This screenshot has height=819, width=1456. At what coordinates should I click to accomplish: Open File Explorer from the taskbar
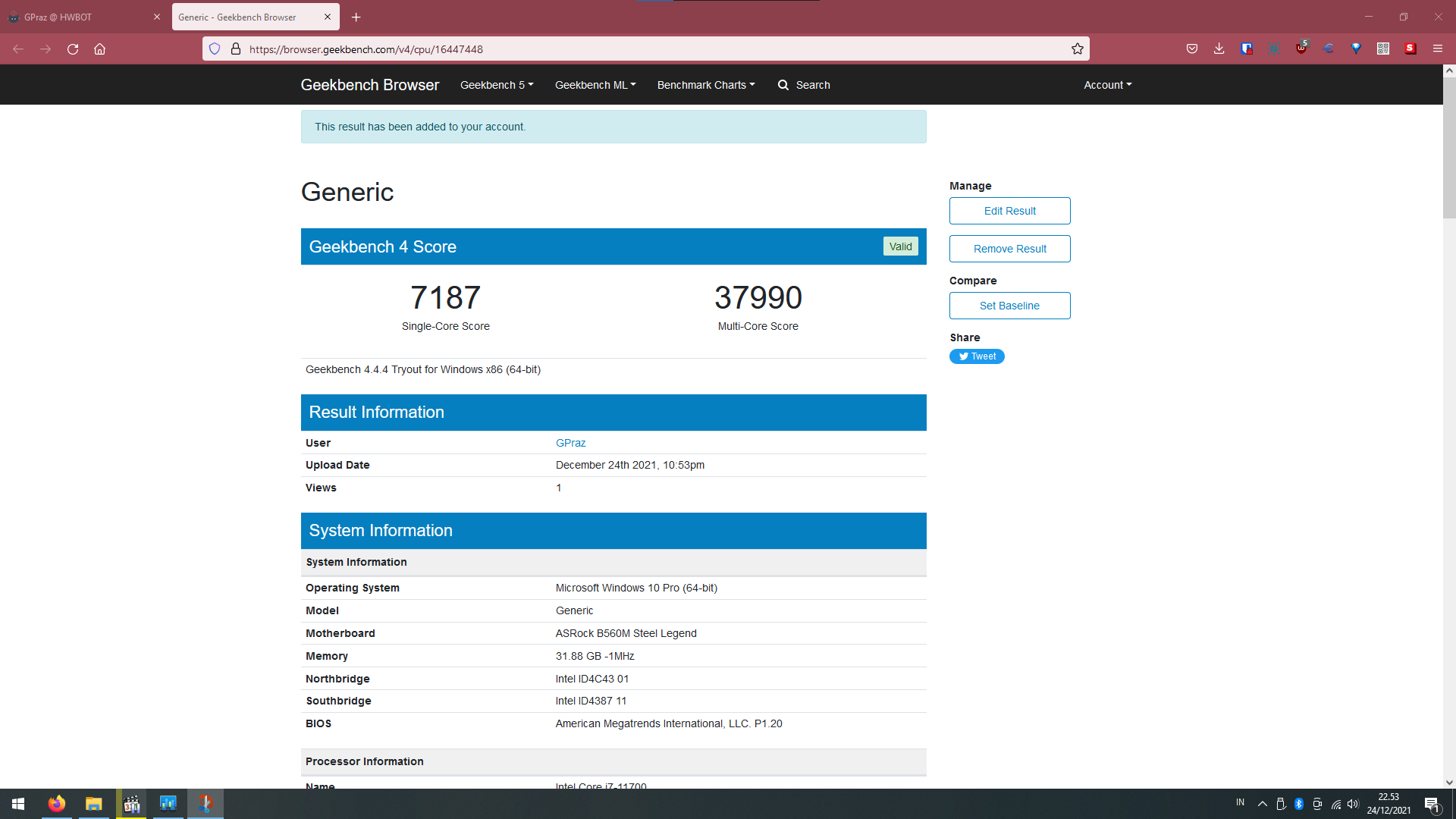[x=93, y=804]
